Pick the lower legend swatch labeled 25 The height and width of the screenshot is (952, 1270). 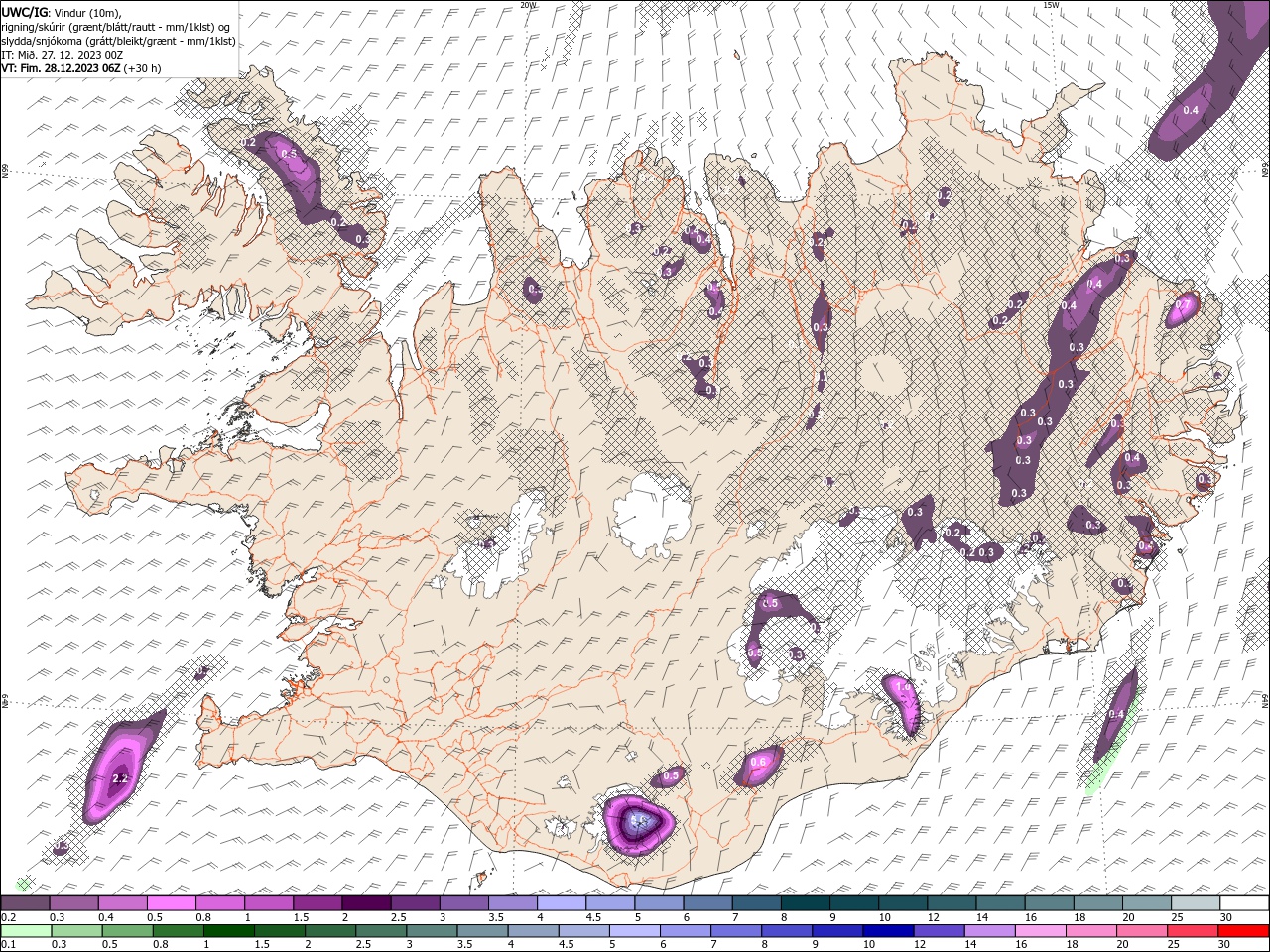(1194, 930)
